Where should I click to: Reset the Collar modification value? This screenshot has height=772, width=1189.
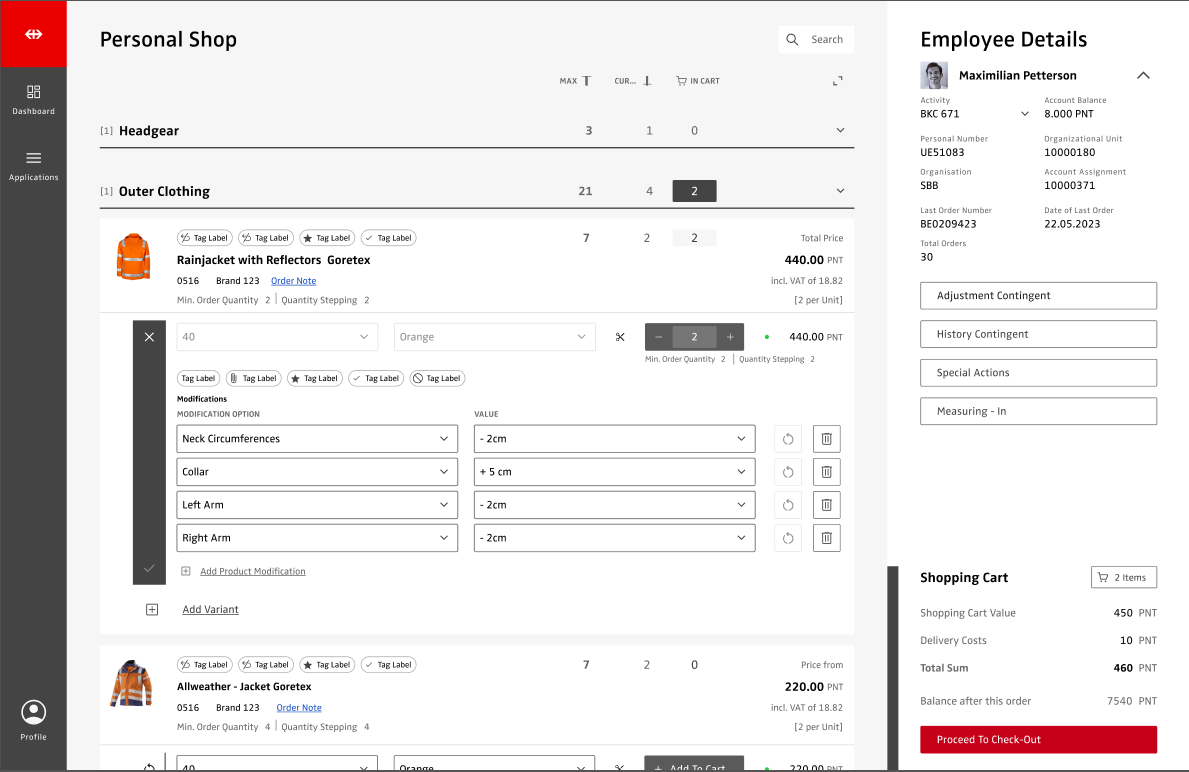tap(788, 472)
